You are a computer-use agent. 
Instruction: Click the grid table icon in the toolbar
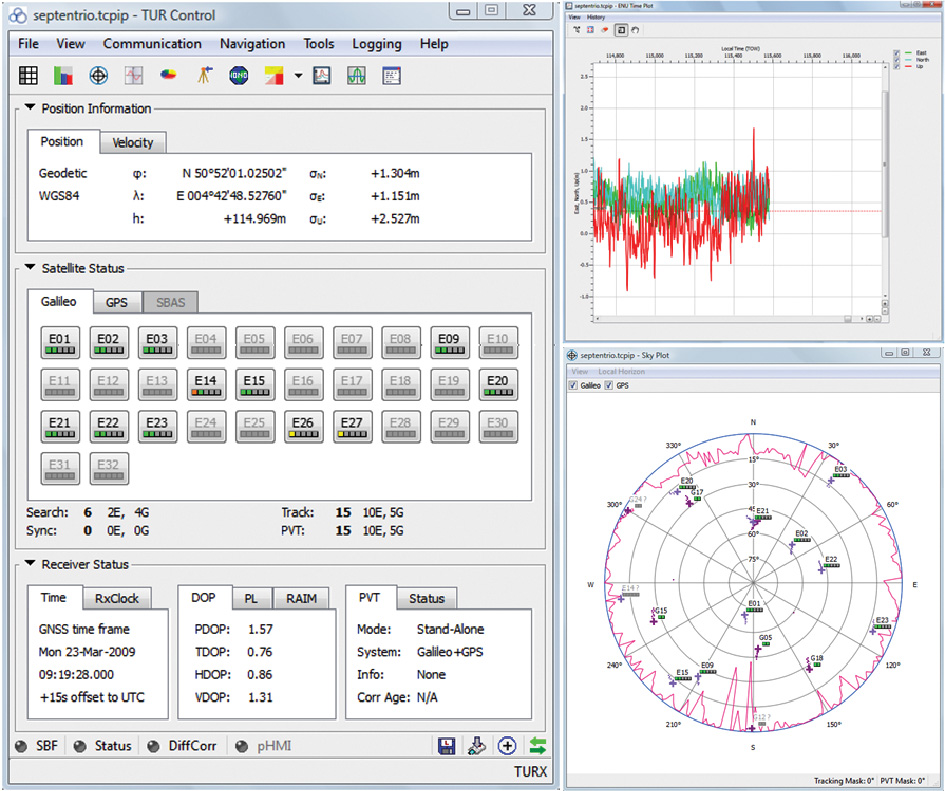pyautogui.click(x=29, y=75)
